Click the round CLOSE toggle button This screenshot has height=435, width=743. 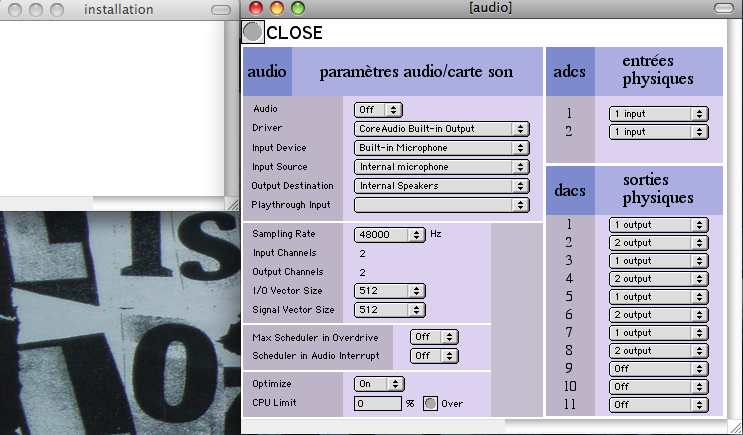254,32
